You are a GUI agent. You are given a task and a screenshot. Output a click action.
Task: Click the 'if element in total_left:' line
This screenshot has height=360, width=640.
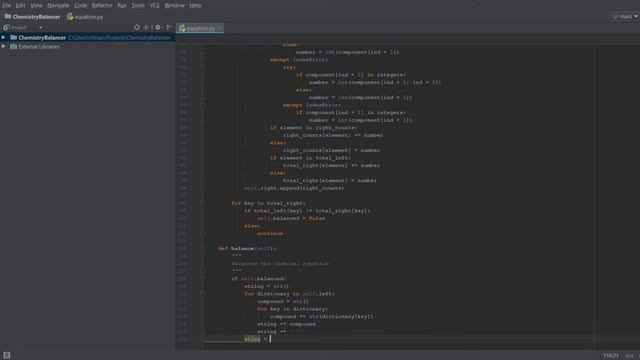310,158
